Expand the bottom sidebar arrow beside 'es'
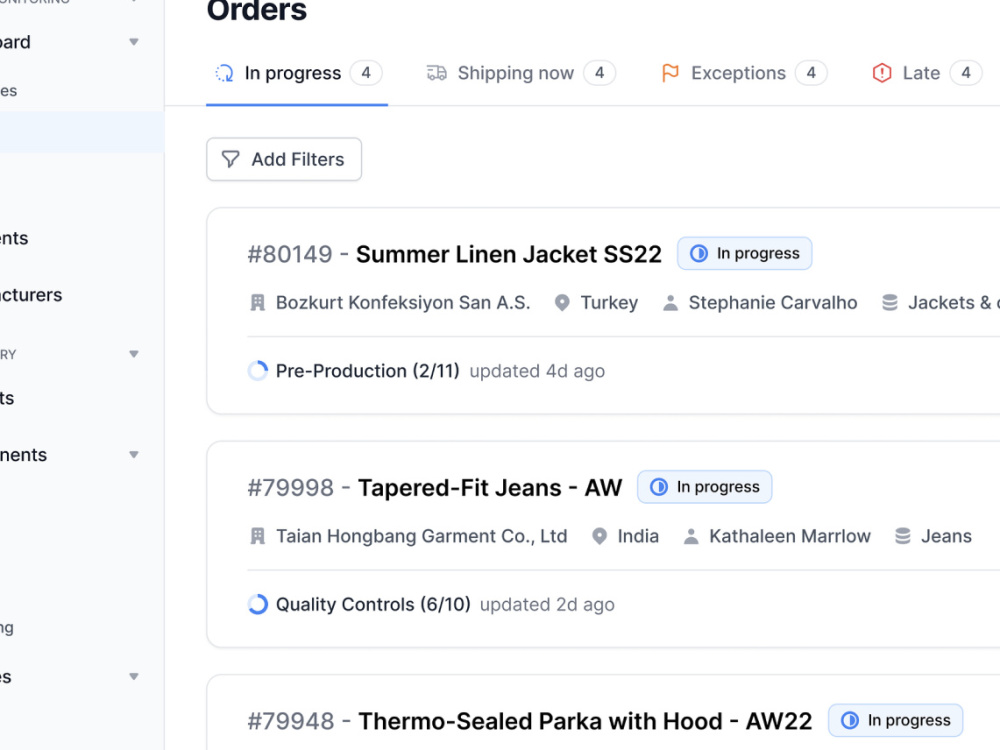This screenshot has height=750, width=1000. 134,677
